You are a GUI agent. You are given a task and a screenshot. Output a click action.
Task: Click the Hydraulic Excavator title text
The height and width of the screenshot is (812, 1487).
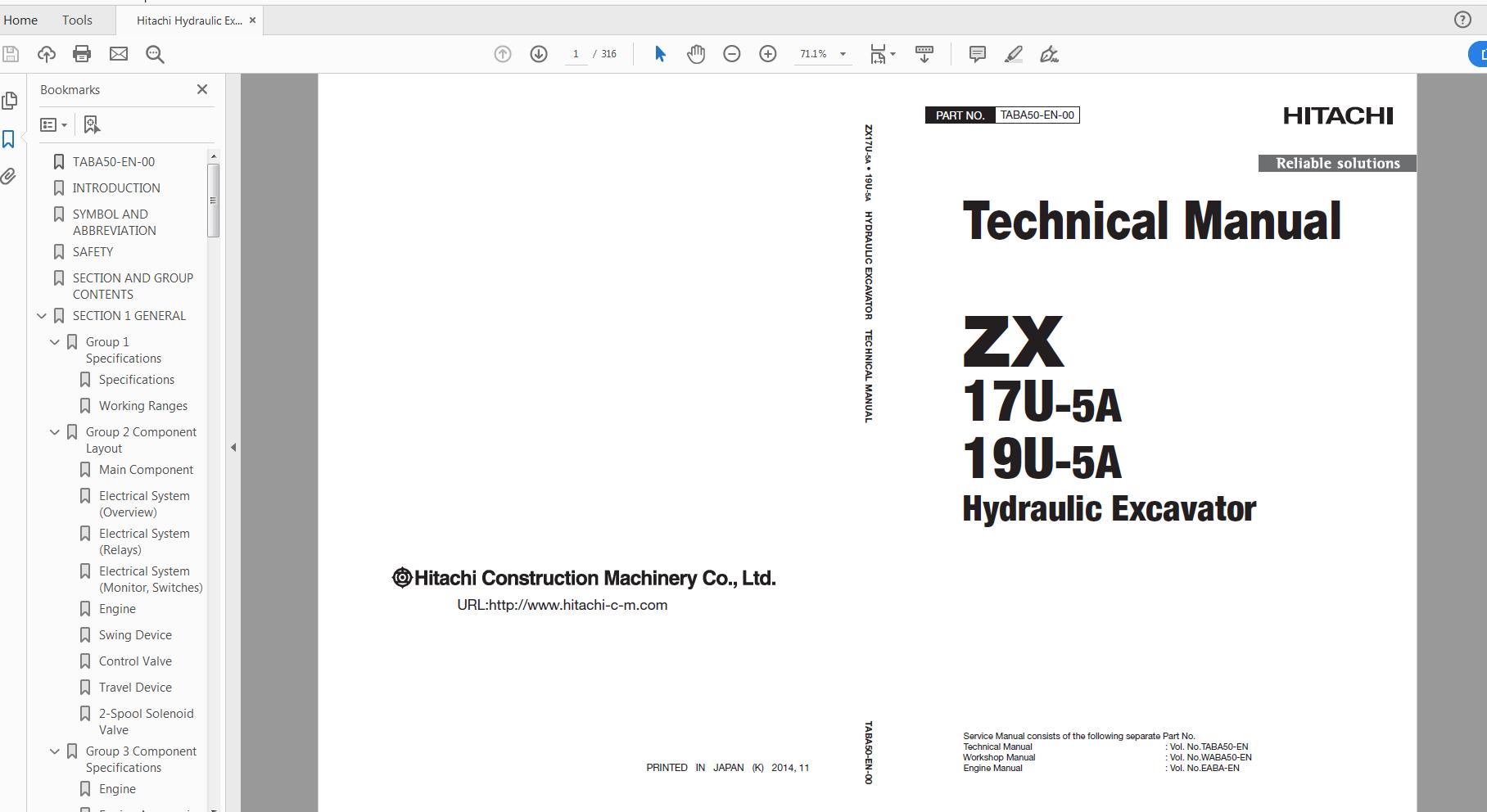(1109, 509)
